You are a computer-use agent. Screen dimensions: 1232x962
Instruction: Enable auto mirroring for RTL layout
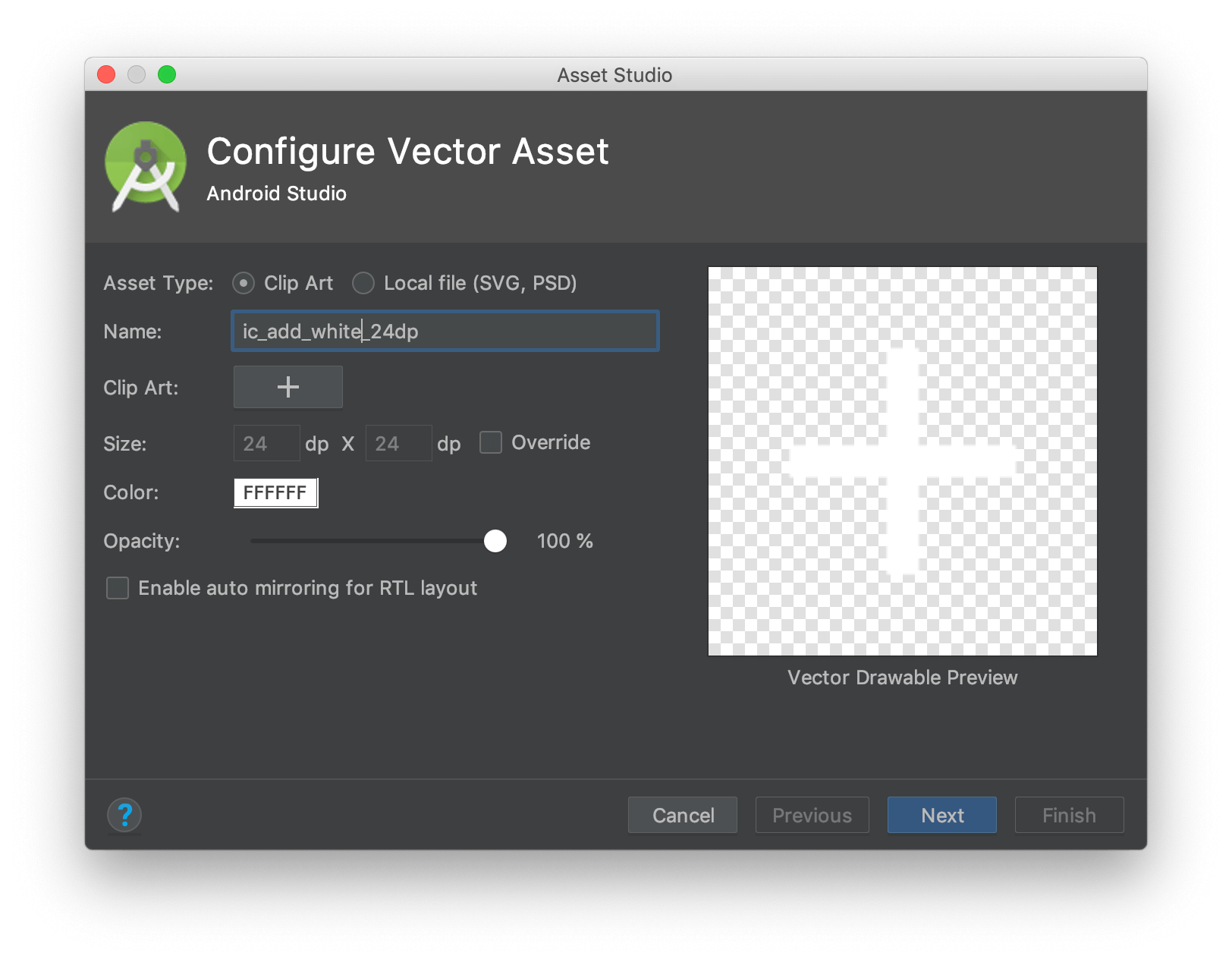click(118, 588)
